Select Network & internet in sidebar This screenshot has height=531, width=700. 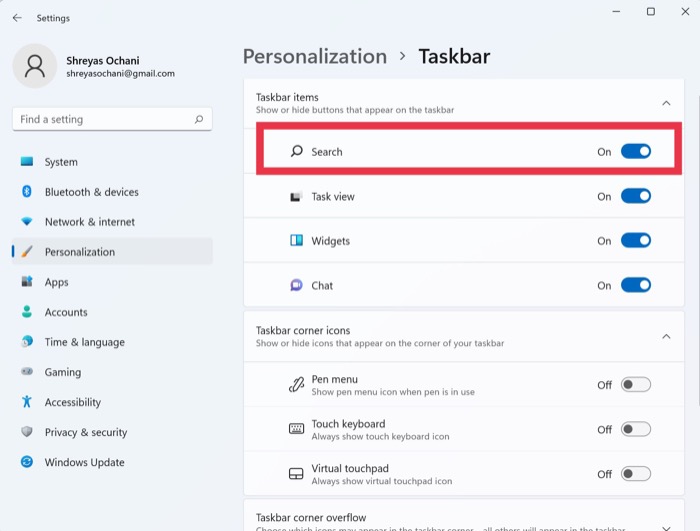(89, 222)
